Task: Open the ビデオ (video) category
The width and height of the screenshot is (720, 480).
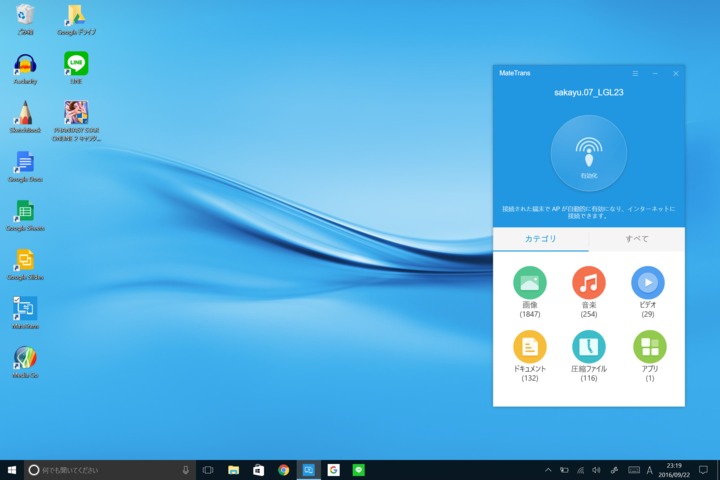Action: coord(647,283)
